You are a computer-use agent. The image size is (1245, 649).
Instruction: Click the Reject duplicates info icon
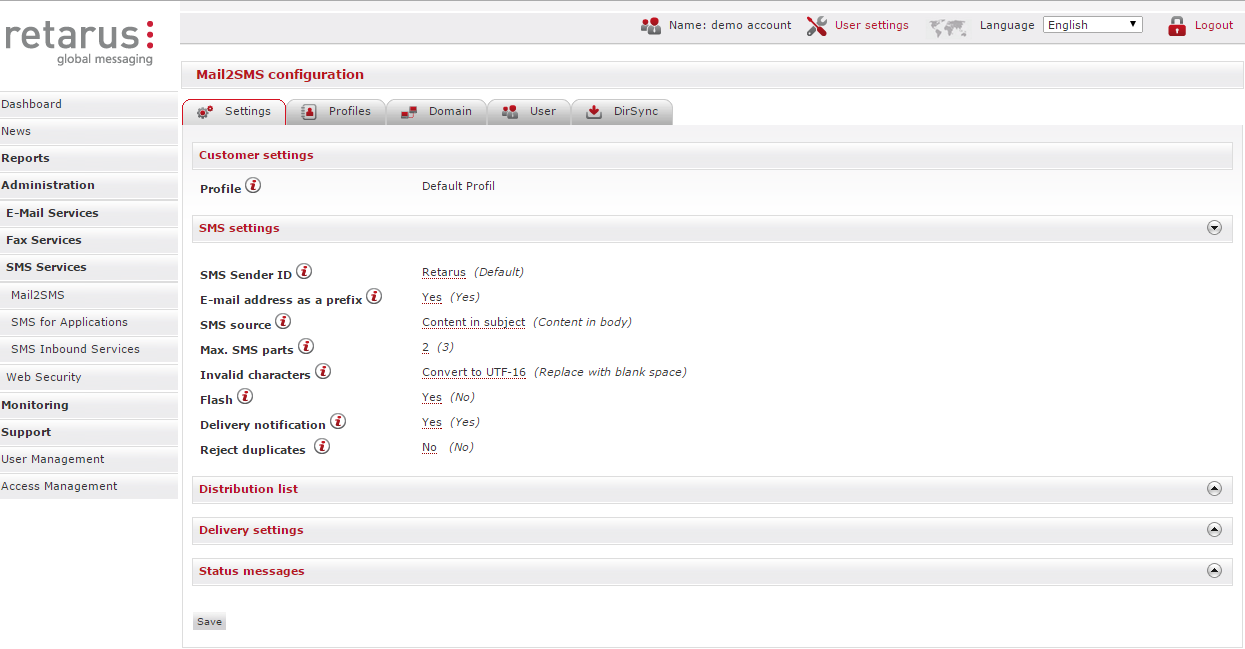coord(322,444)
